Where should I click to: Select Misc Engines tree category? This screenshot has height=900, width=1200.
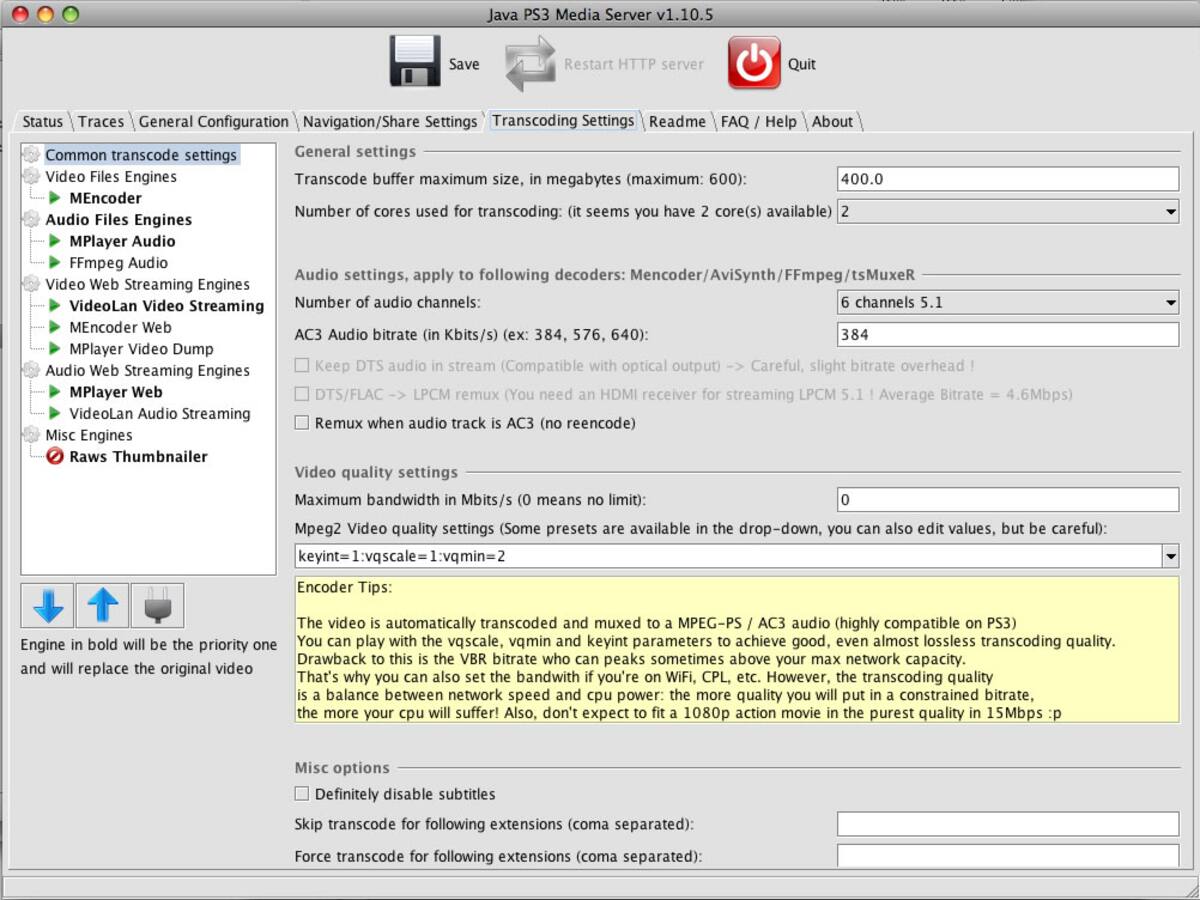click(88, 435)
